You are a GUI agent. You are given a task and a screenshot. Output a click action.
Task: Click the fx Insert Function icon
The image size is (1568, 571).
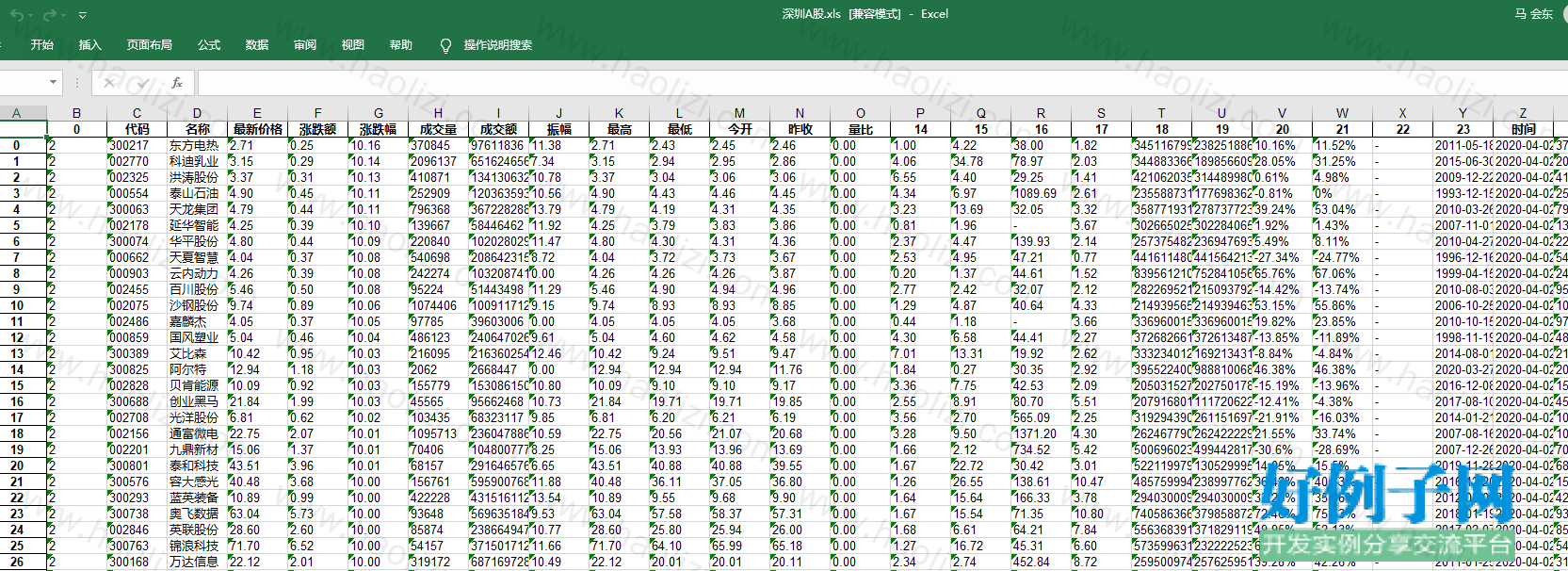[x=177, y=83]
